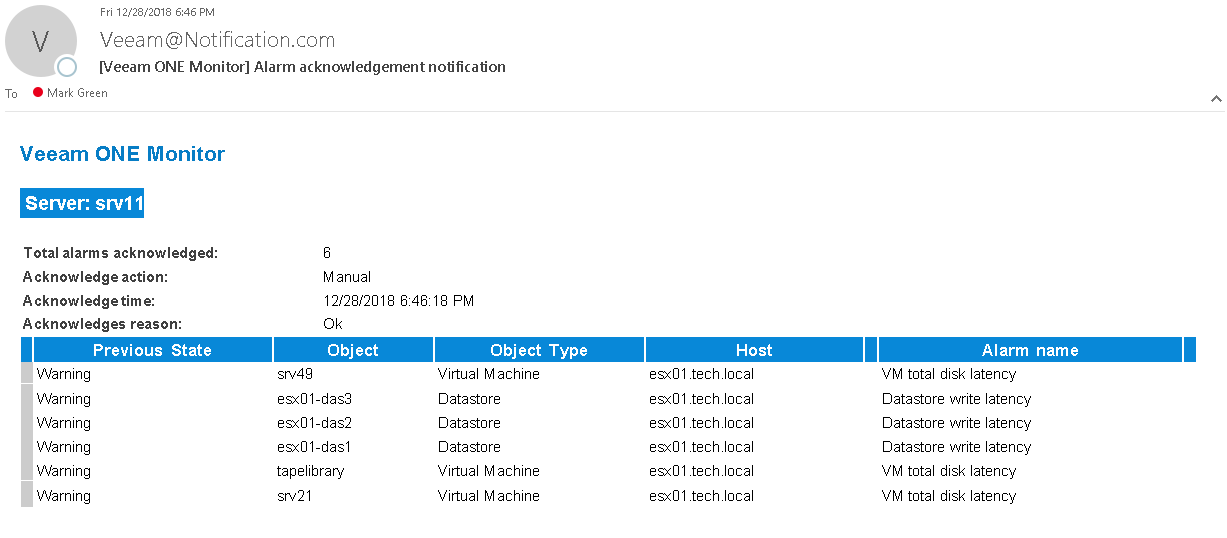Click object esx01-das3
1227x538 pixels.
314,399
